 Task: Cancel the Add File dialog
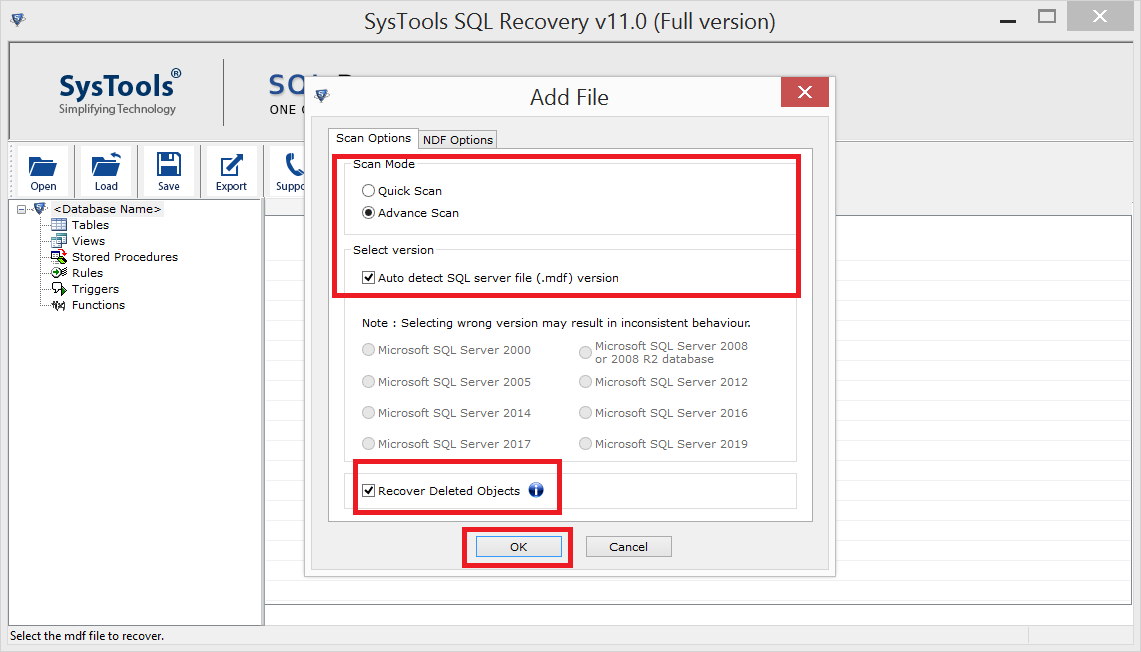628,546
